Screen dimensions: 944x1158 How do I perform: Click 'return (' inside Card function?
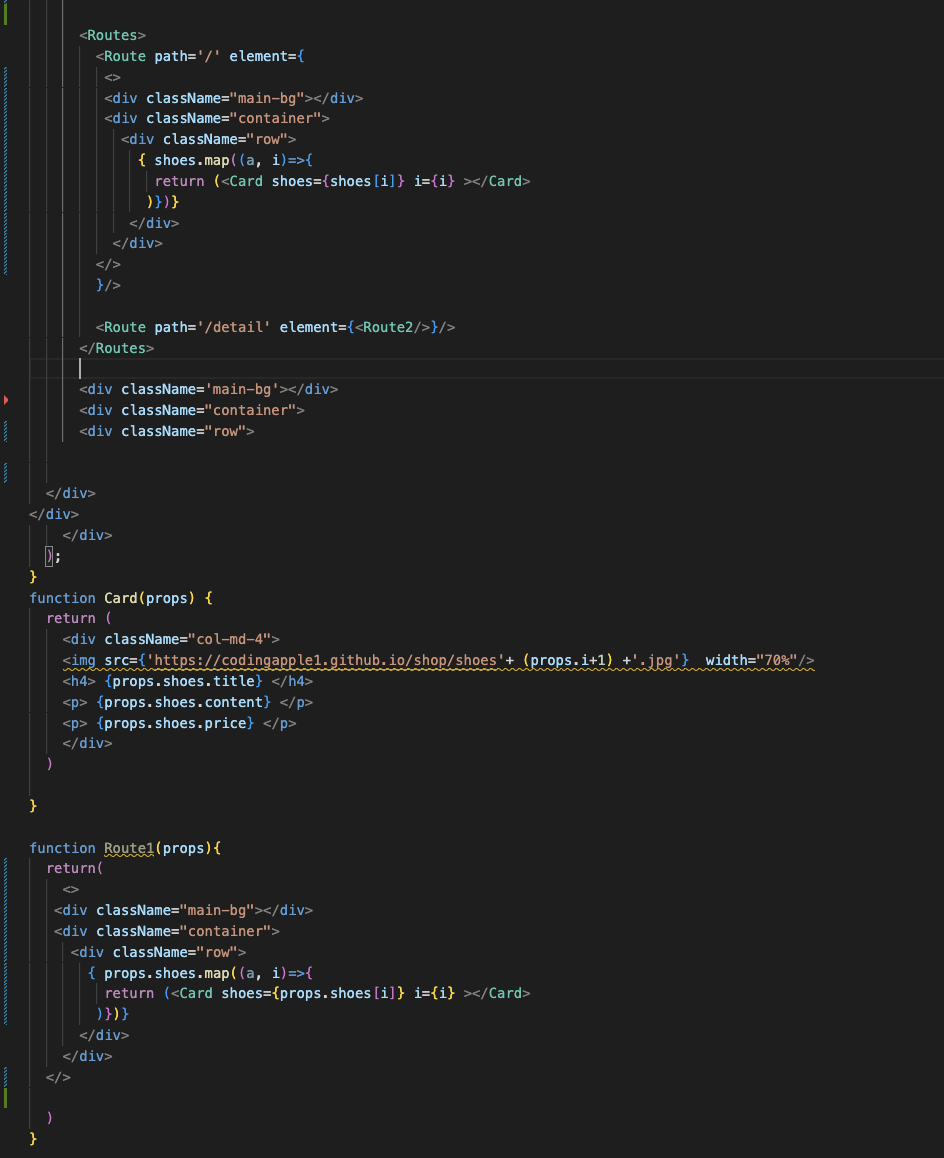click(79, 619)
